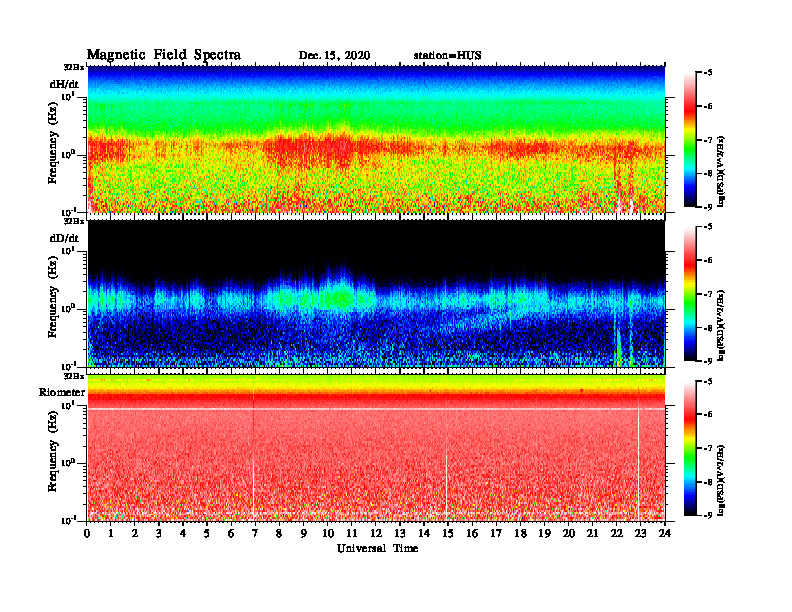Click hour 23 on the Universal Time axis
Screen dimensions: 792x612
coord(641,534)
